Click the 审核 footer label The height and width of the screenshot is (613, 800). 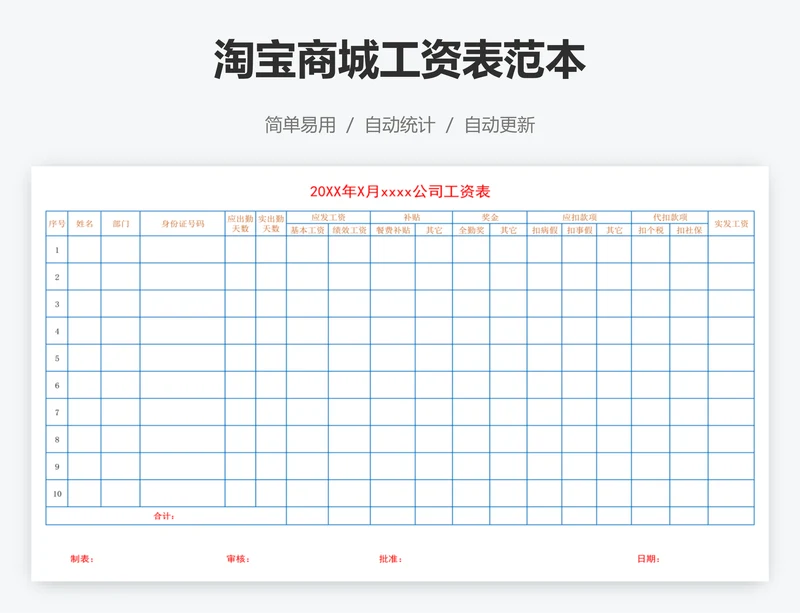(x=238, y=559)
